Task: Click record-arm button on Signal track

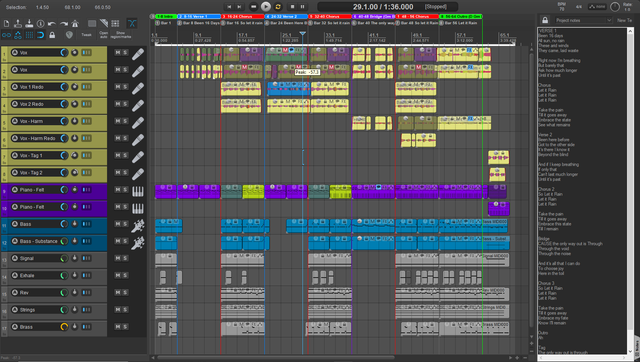Action: pos(15,258)
